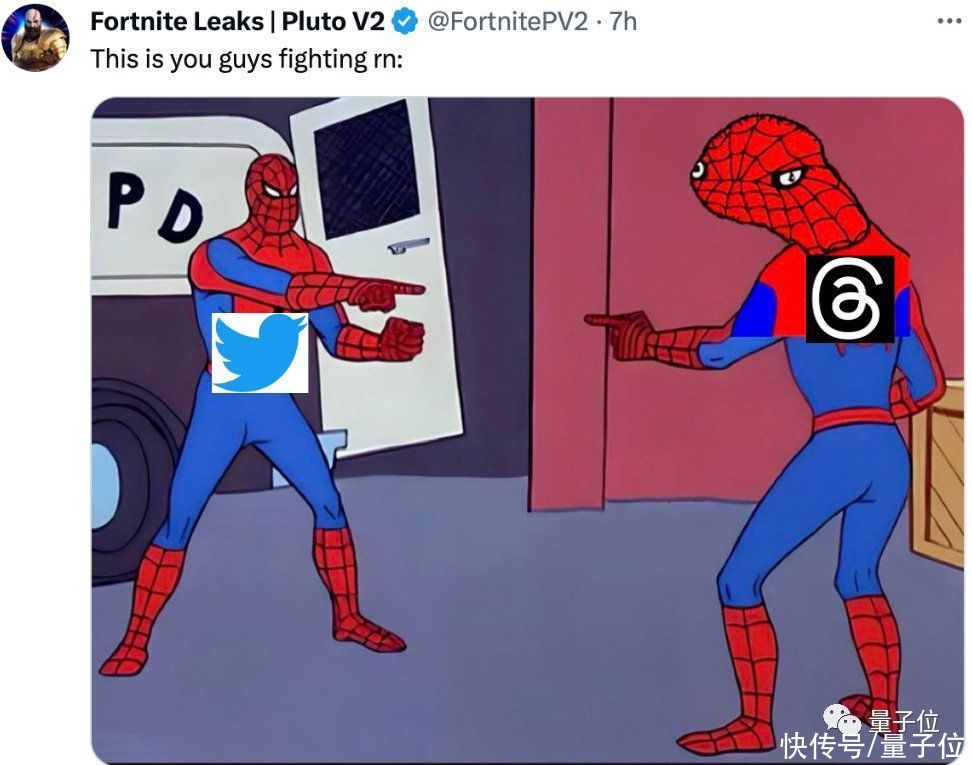This screenshot has height=765, width=972.
Task: Click the "量子位" label beside WeChat icon
Action: pyautogui.click(x=903, y=721)
